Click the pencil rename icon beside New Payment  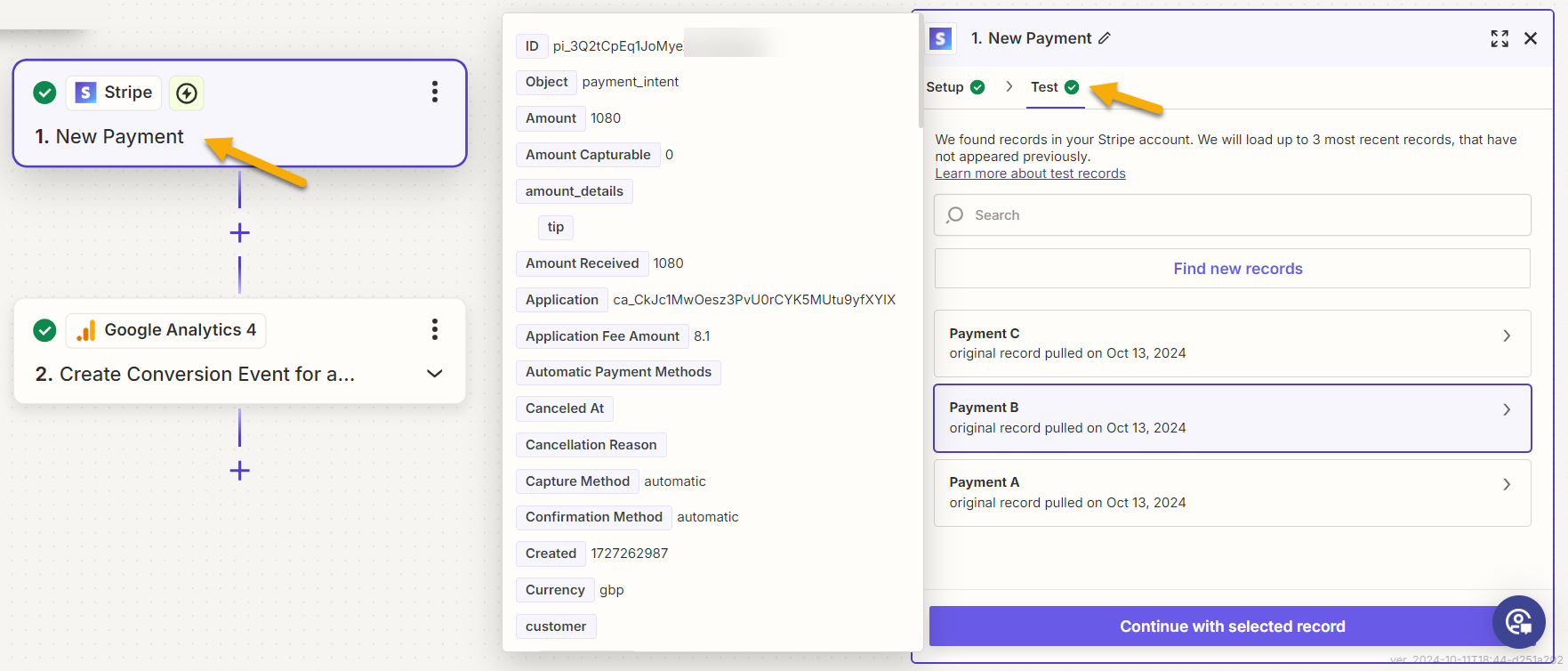tap(1105, 38)
